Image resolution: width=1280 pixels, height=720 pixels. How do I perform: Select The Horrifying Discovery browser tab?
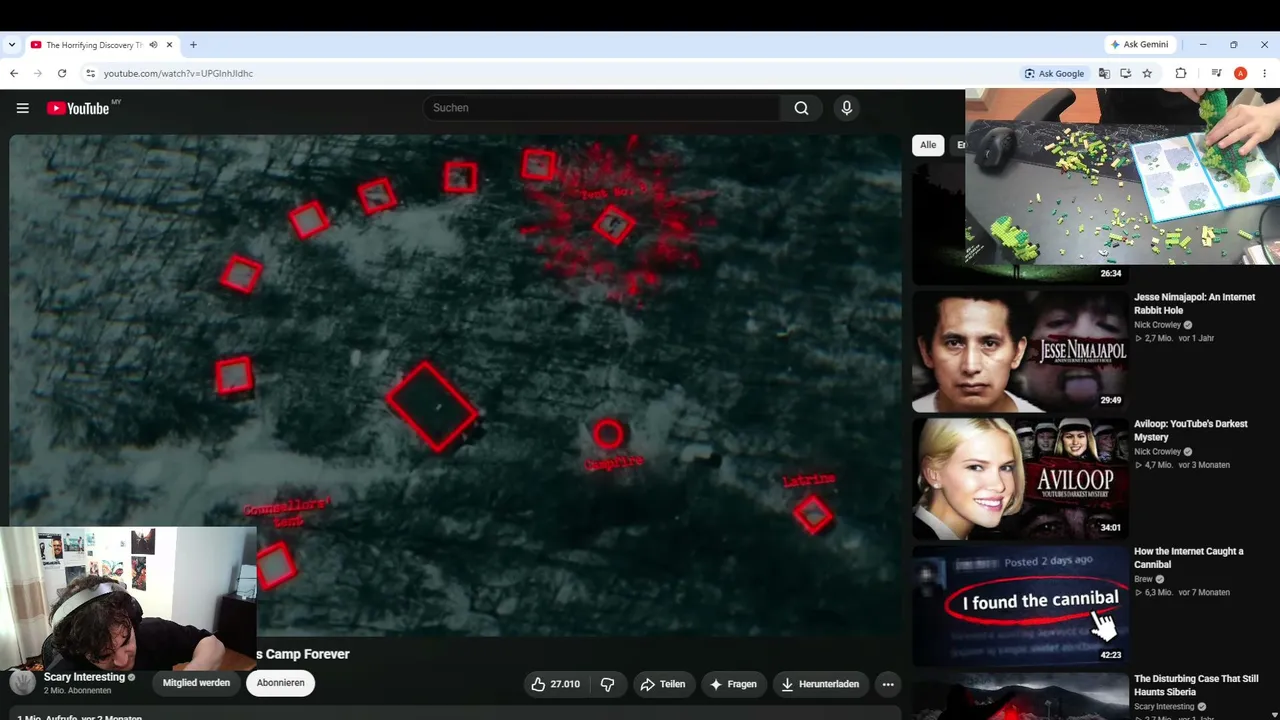102,45
